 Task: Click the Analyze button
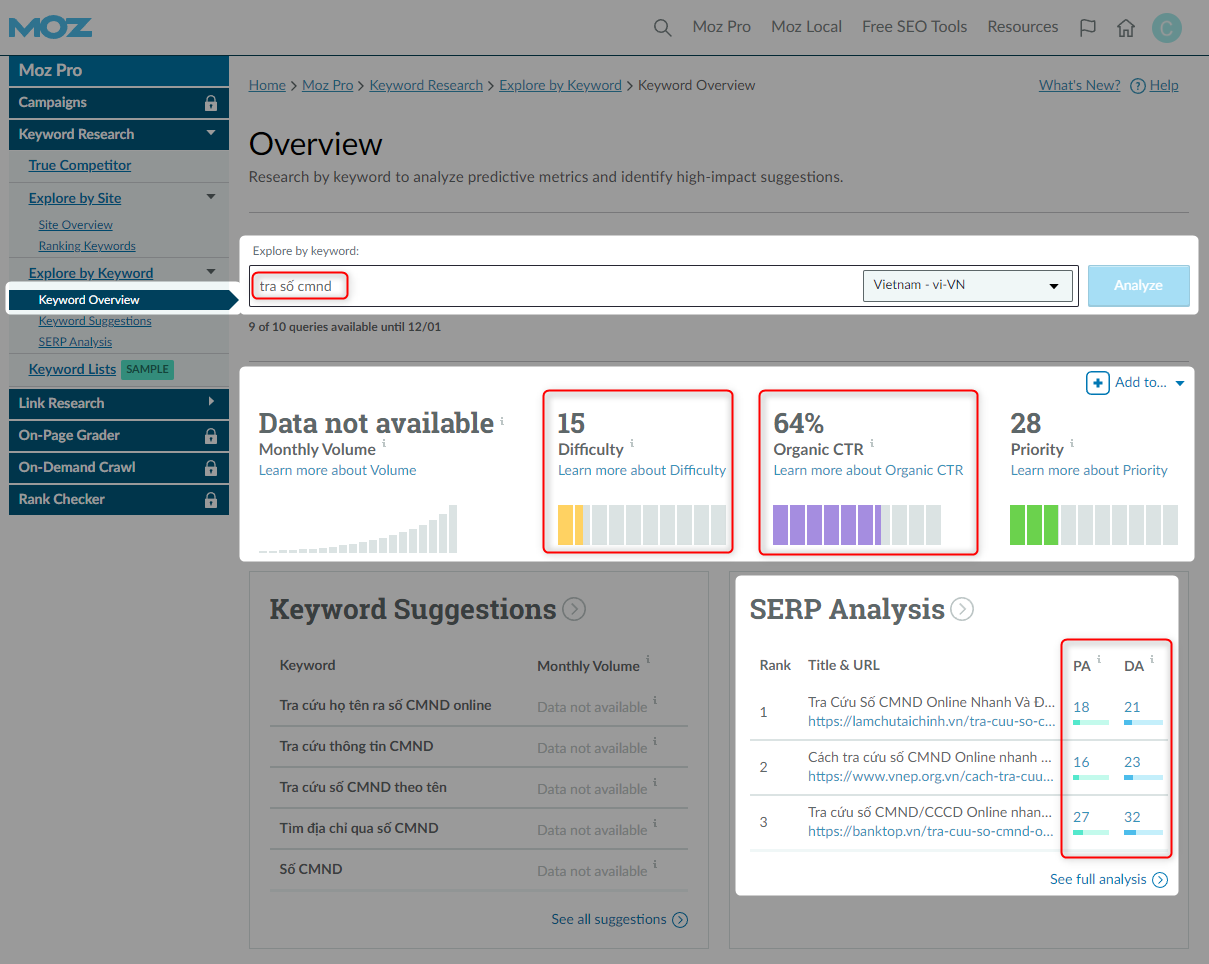coord(1139,285)
